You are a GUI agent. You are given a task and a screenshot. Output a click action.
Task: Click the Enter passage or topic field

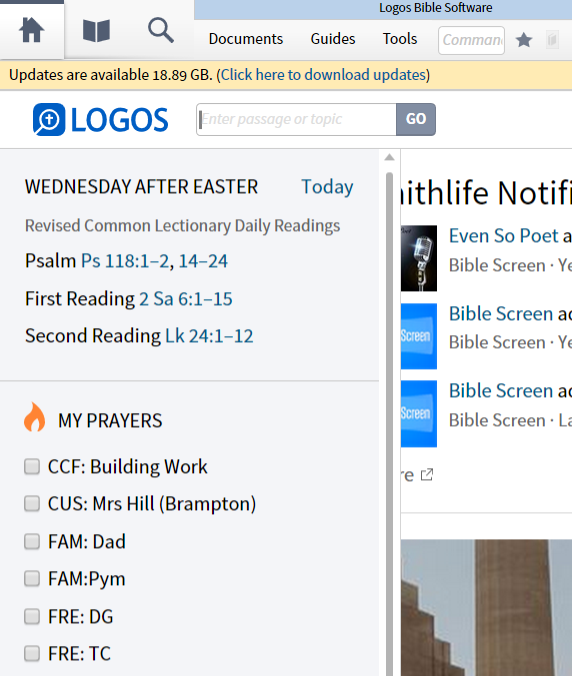(297, 119)
